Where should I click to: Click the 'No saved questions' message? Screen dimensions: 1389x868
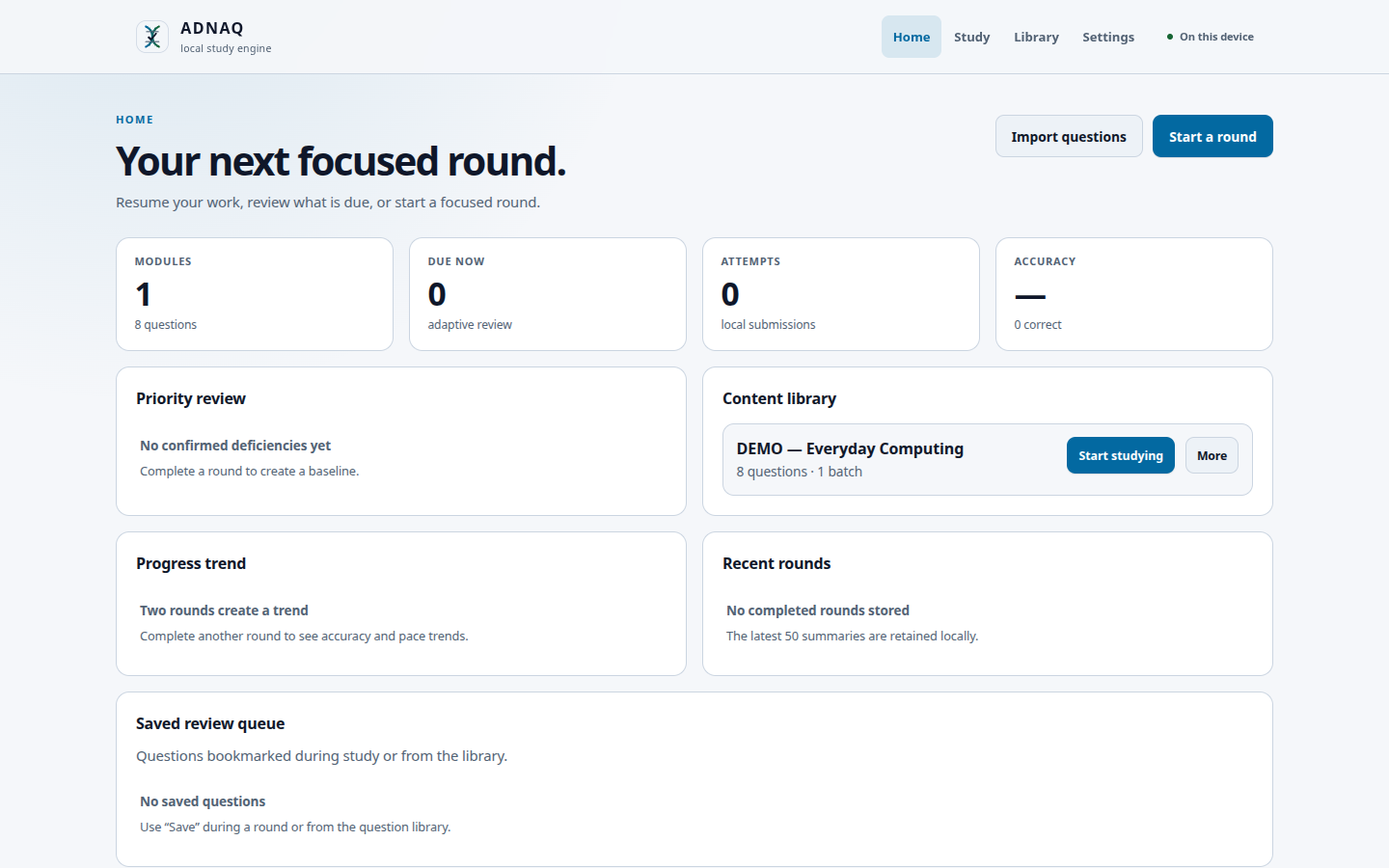[x=203, y=801]
